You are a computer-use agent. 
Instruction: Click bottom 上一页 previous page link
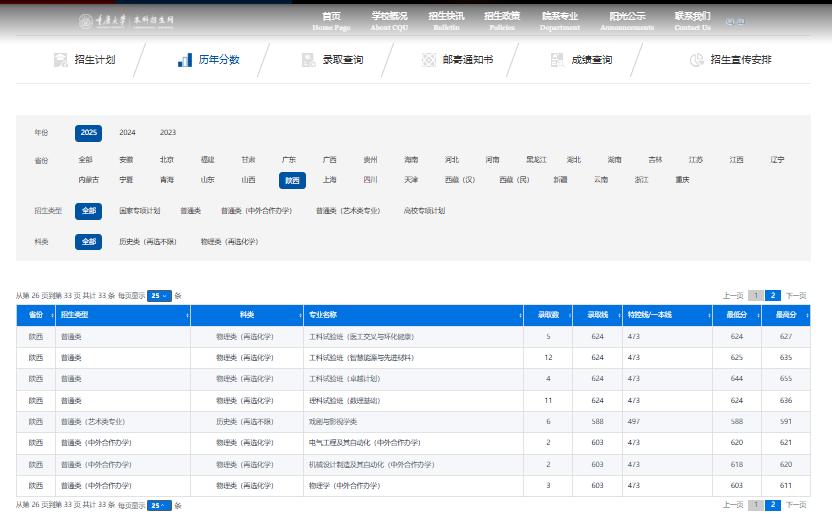(732, 506)
